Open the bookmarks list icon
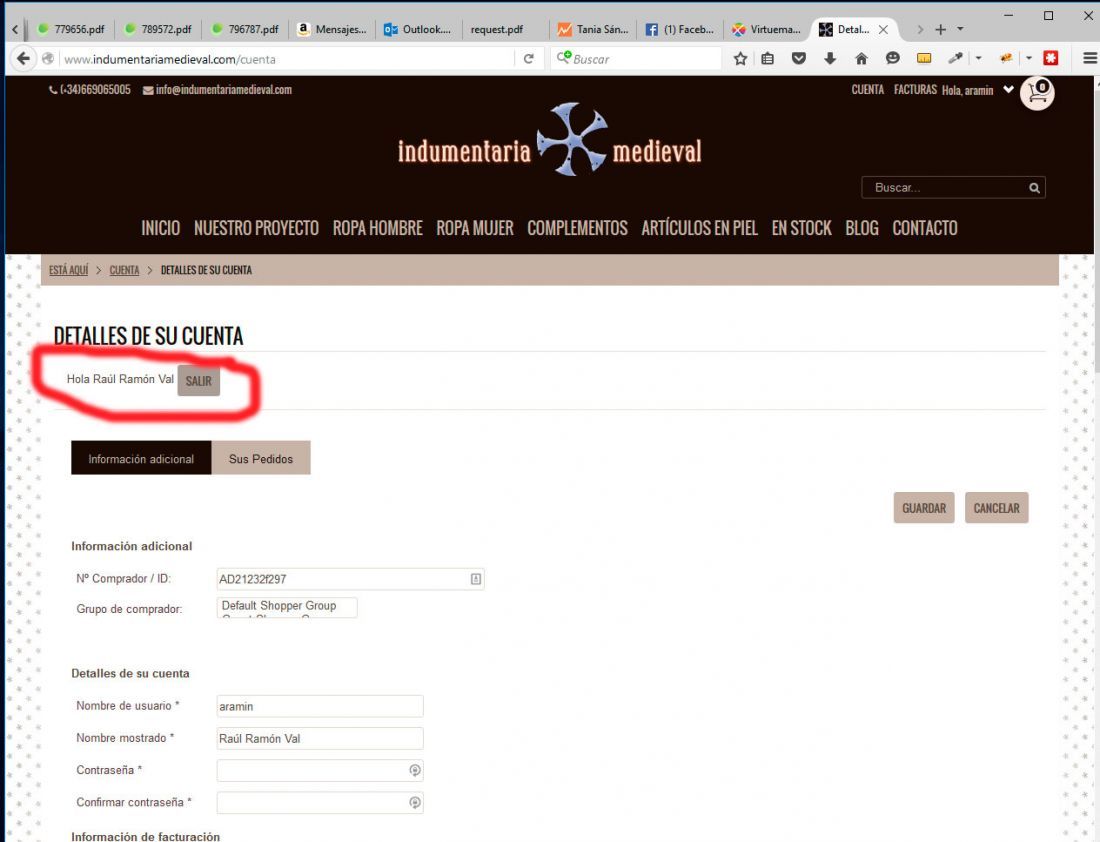This screenshot has width=1100, height=842. 767,58
